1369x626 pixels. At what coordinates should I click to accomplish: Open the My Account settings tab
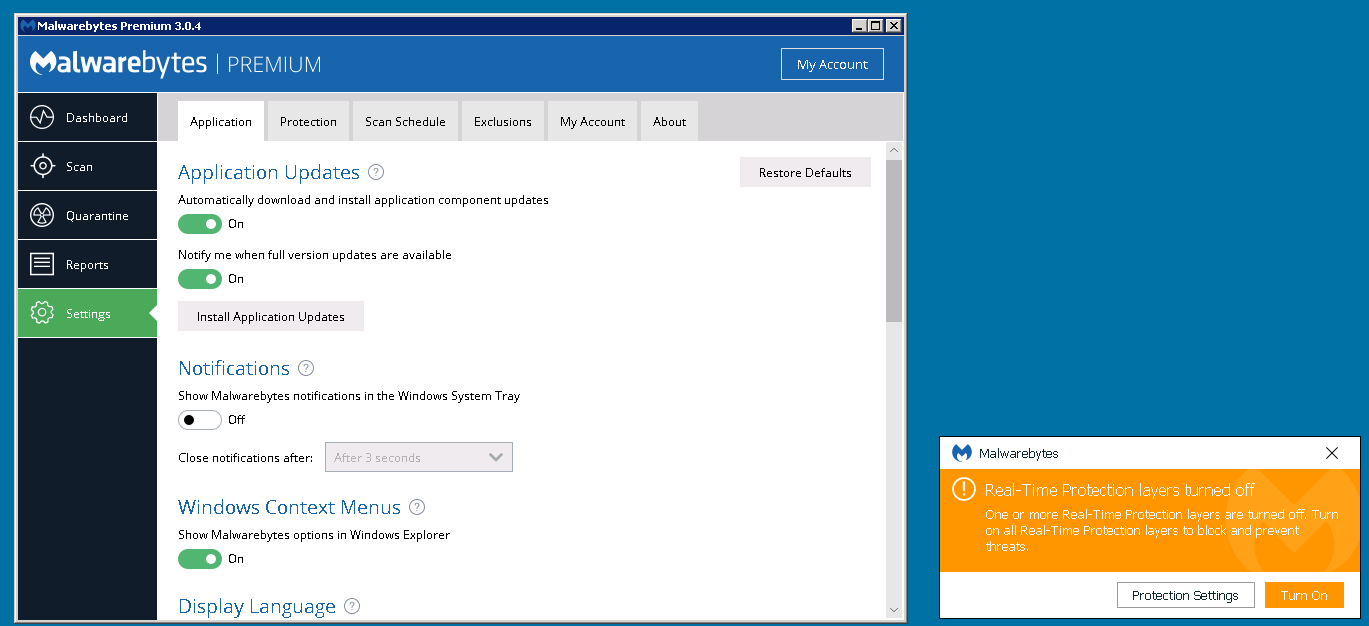592,121
